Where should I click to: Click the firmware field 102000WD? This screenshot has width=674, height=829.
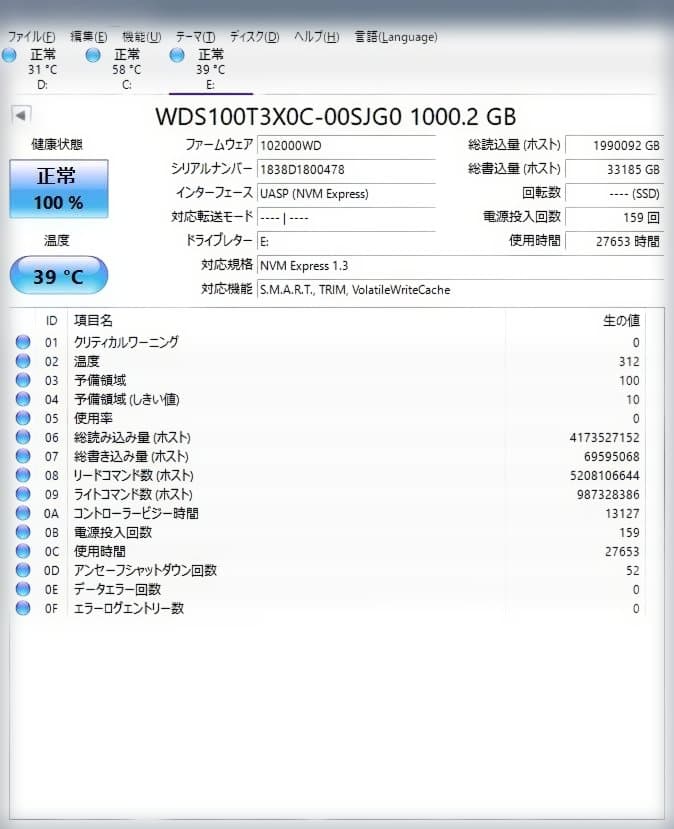[346, 145]
